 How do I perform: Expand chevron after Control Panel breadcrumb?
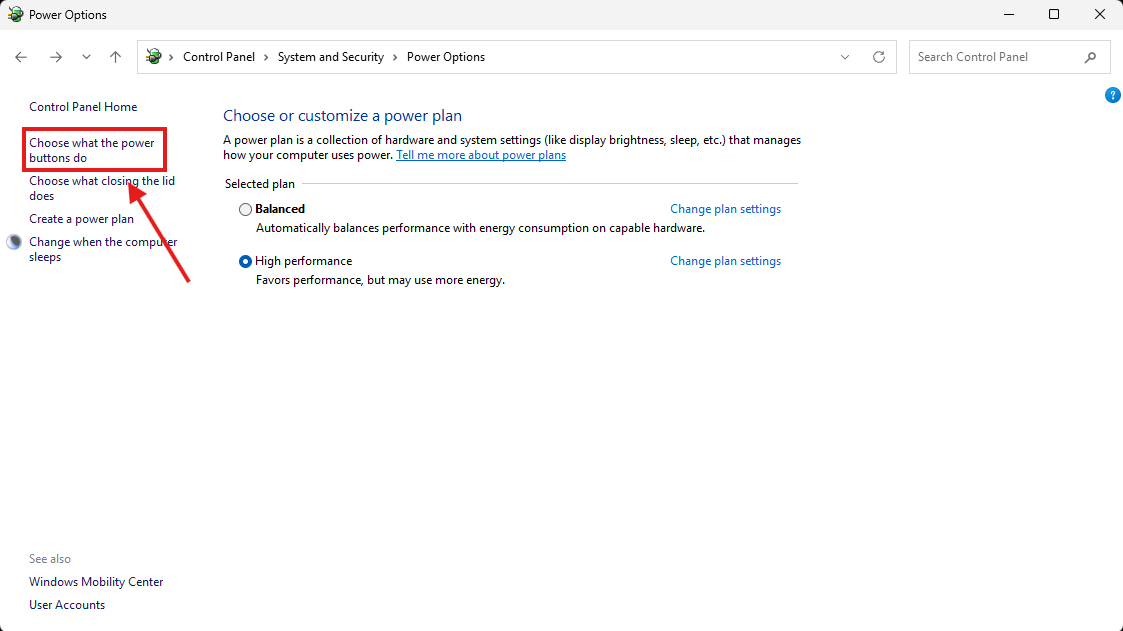click(x=266, y=57)
